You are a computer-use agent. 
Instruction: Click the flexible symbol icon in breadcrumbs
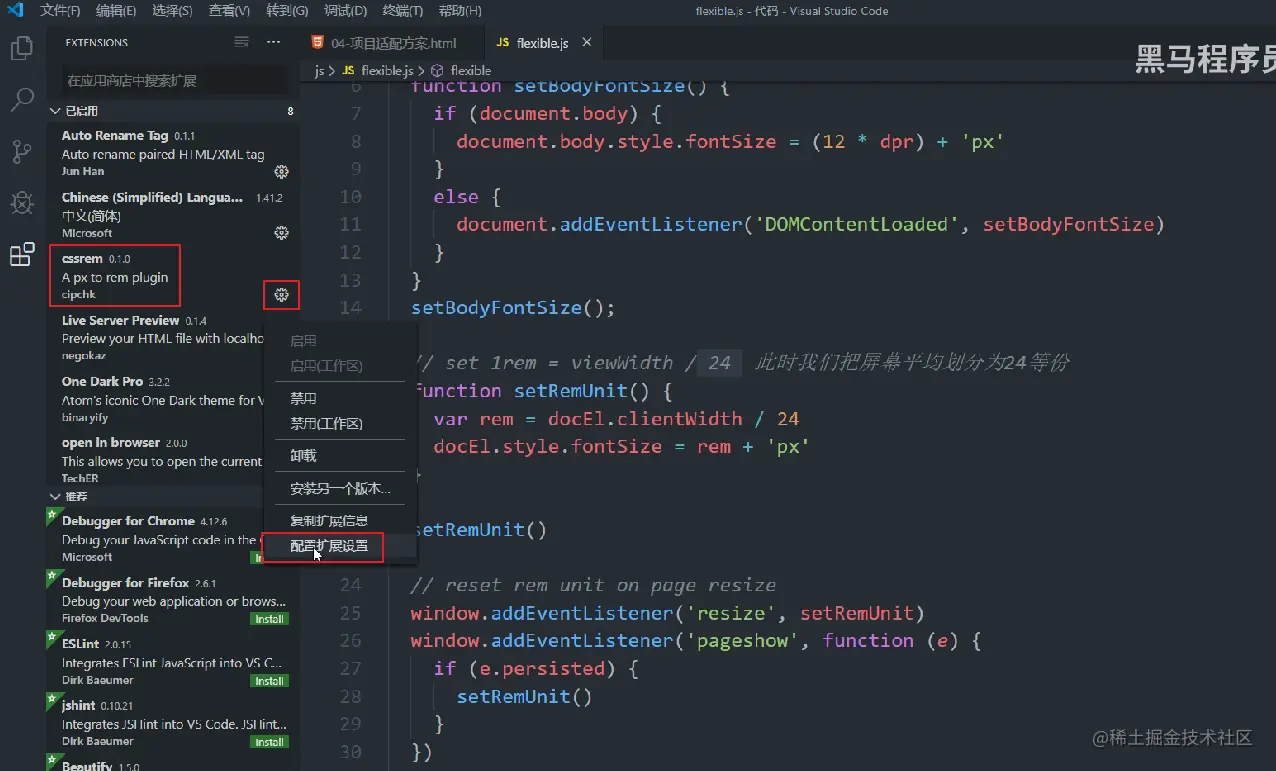(x=437, y=71)
